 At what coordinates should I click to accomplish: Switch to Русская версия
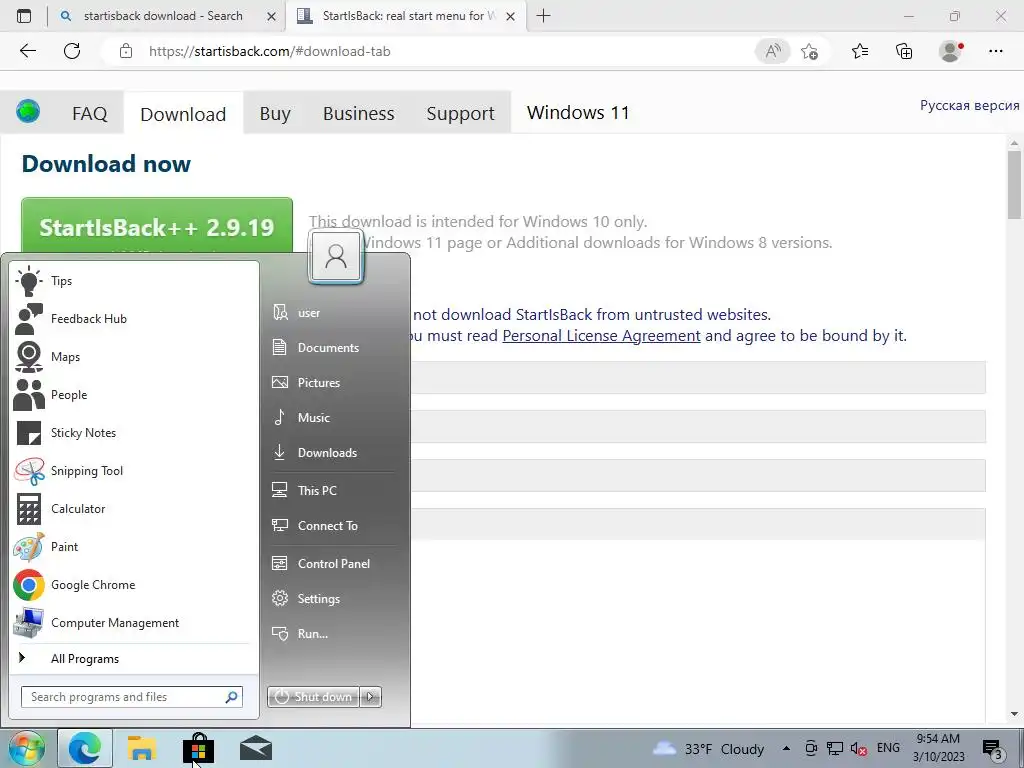pyautogui.click(x=969, y=105)
